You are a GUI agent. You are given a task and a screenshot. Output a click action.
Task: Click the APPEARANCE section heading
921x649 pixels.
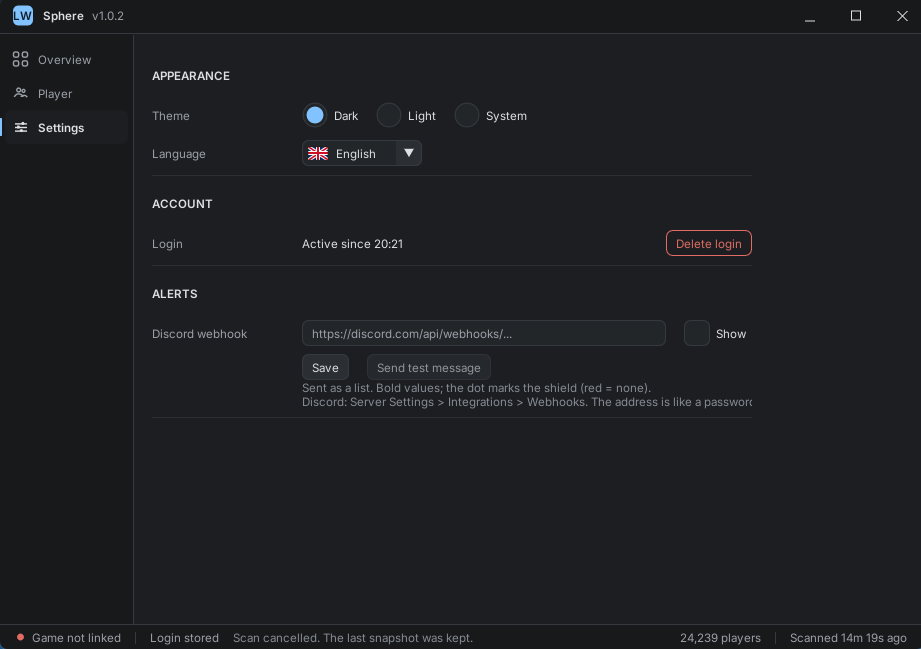[x=191, y=76]
